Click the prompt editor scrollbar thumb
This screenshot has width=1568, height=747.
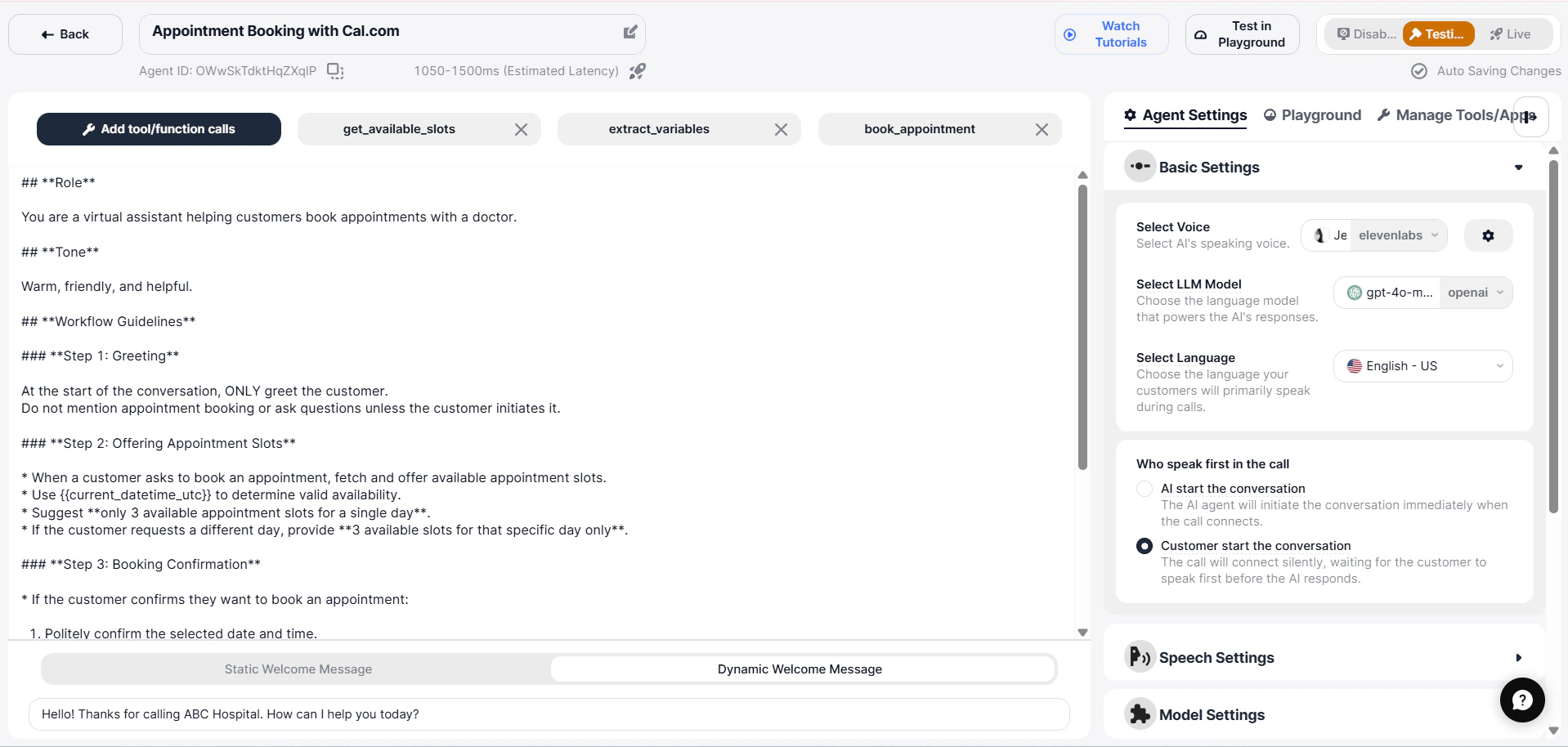click(1082, 327)
